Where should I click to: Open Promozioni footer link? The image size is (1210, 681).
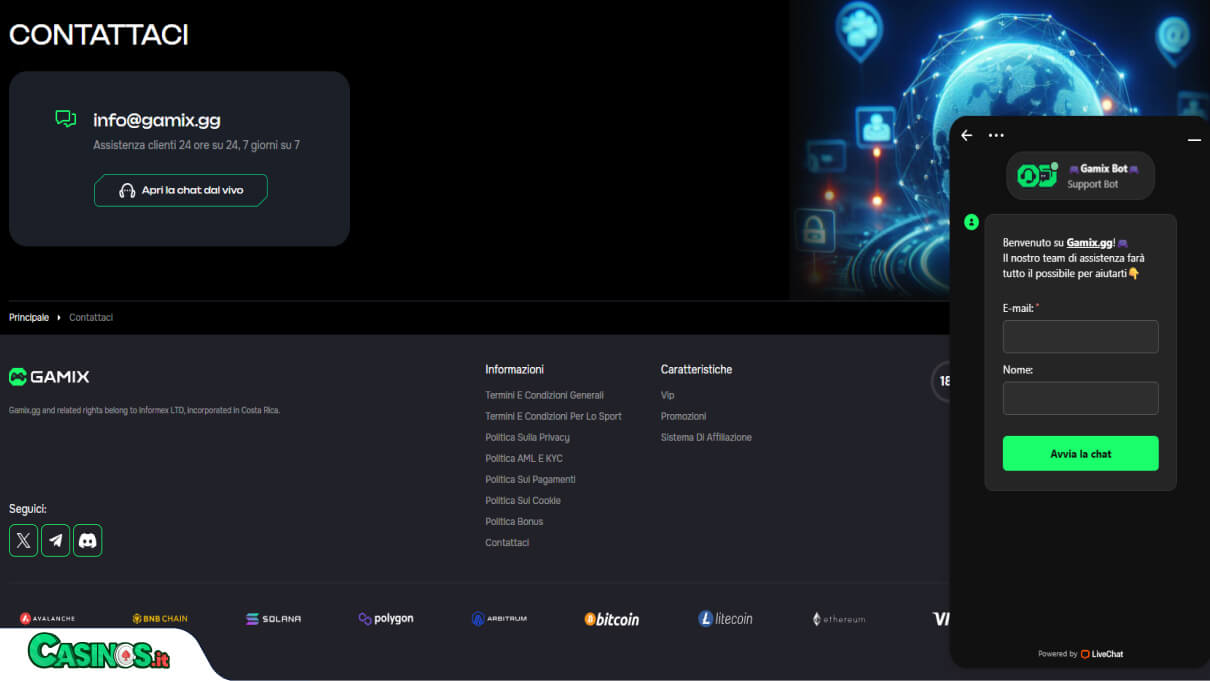tap(683, 416)
